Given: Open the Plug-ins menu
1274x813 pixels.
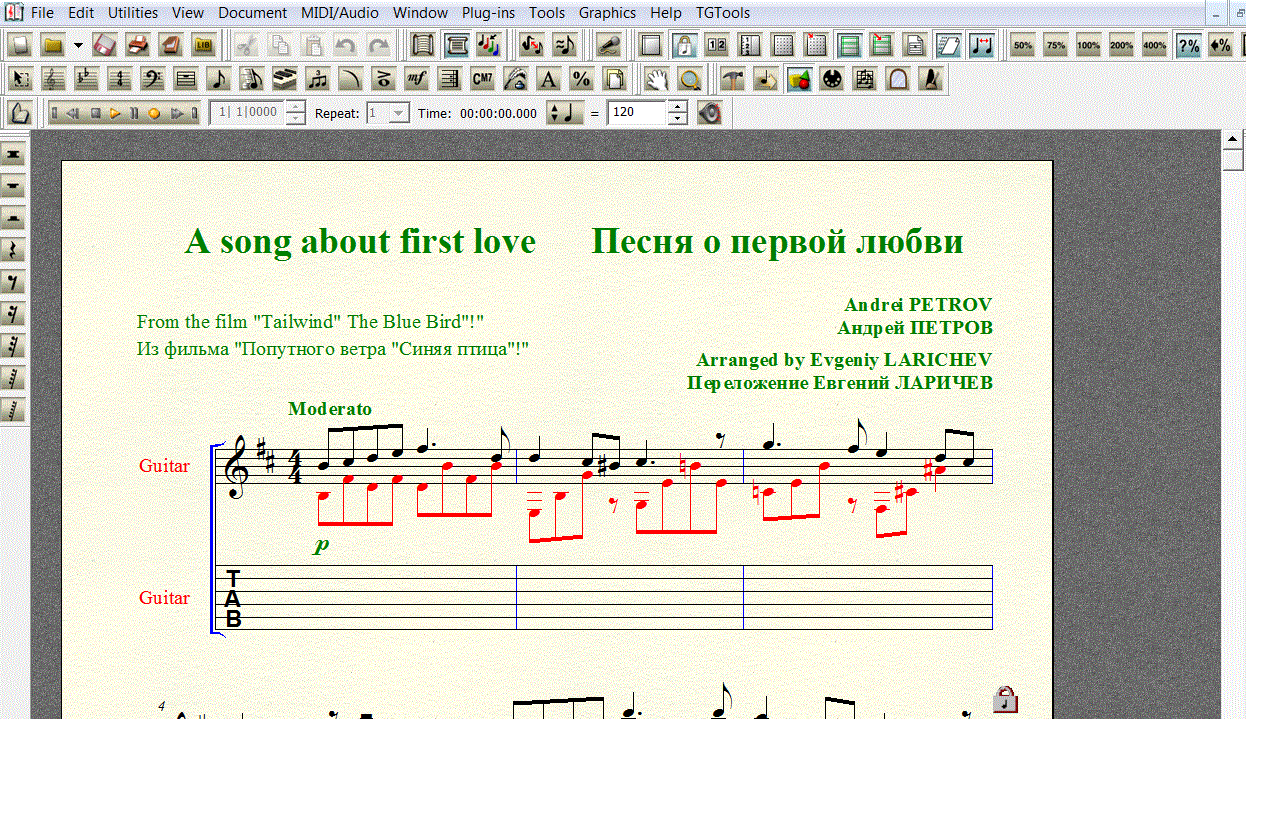Looking at the screenshot, I should (488, 13).
